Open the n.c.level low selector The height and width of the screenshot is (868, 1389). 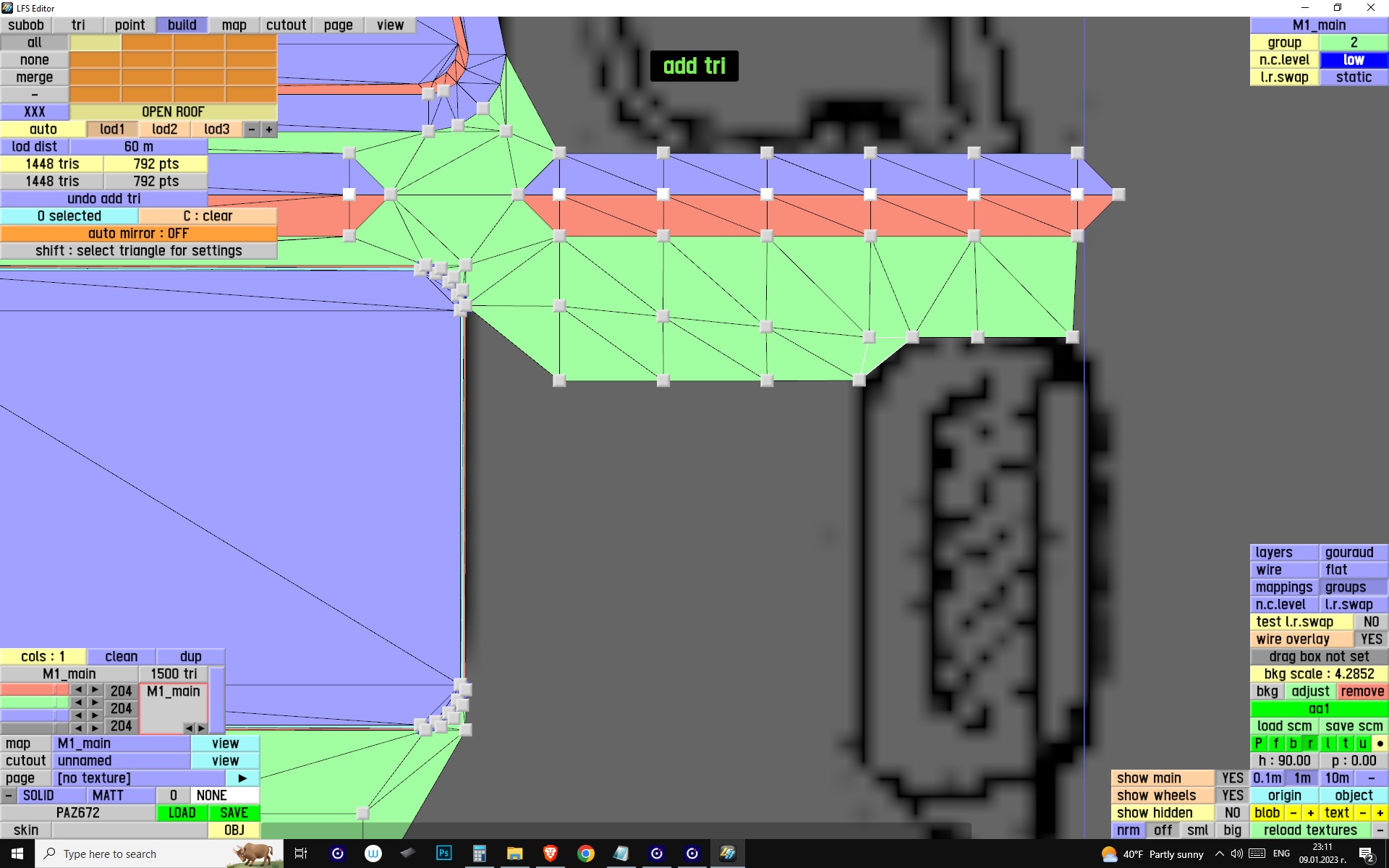click(1353, 60)
